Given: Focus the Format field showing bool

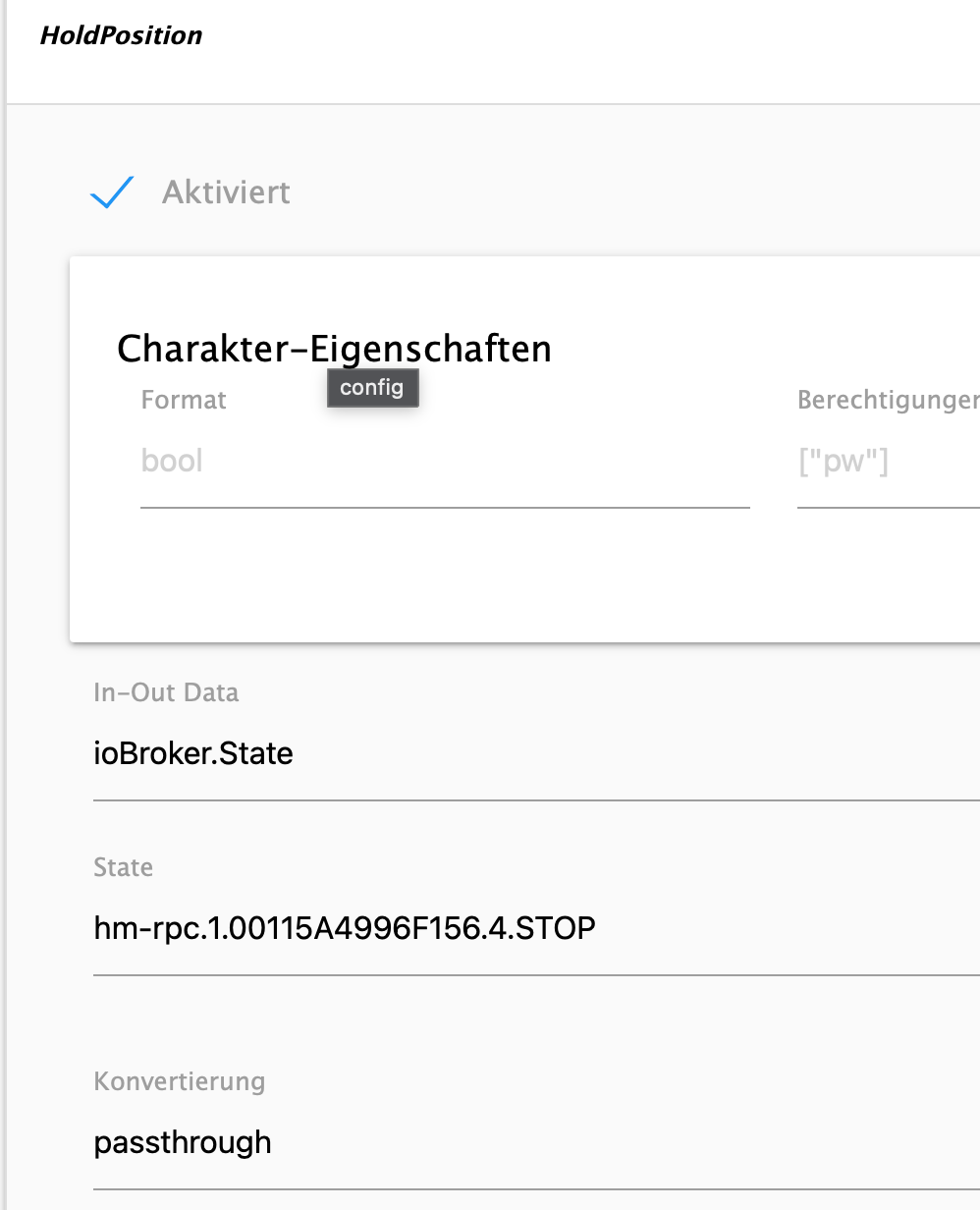Looking at the screenshot, I should coord(444,461).
